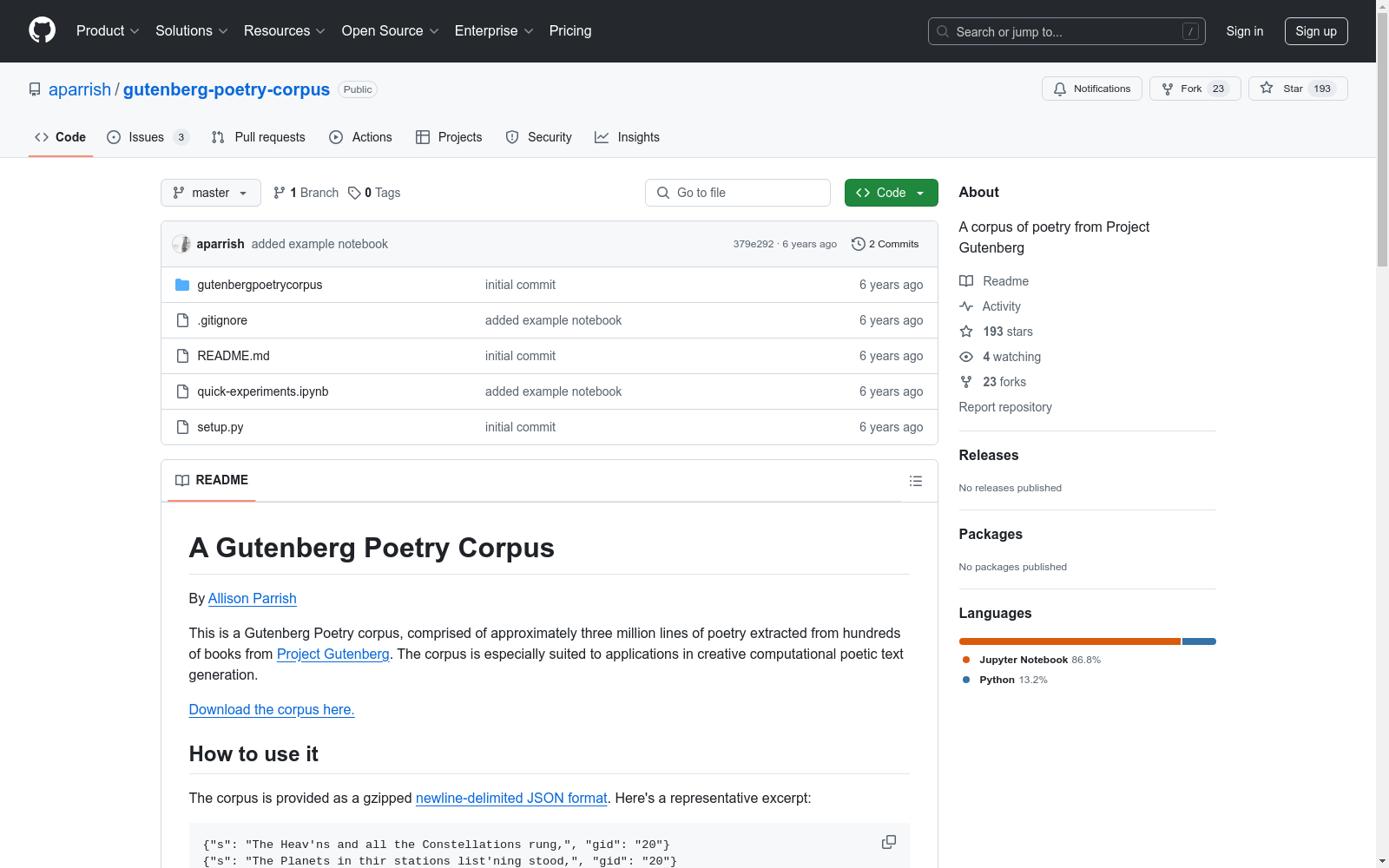The width and height of the screenshot is (1389, 868).
Task: Open the 0 Tags page
Action: point(374,193)
